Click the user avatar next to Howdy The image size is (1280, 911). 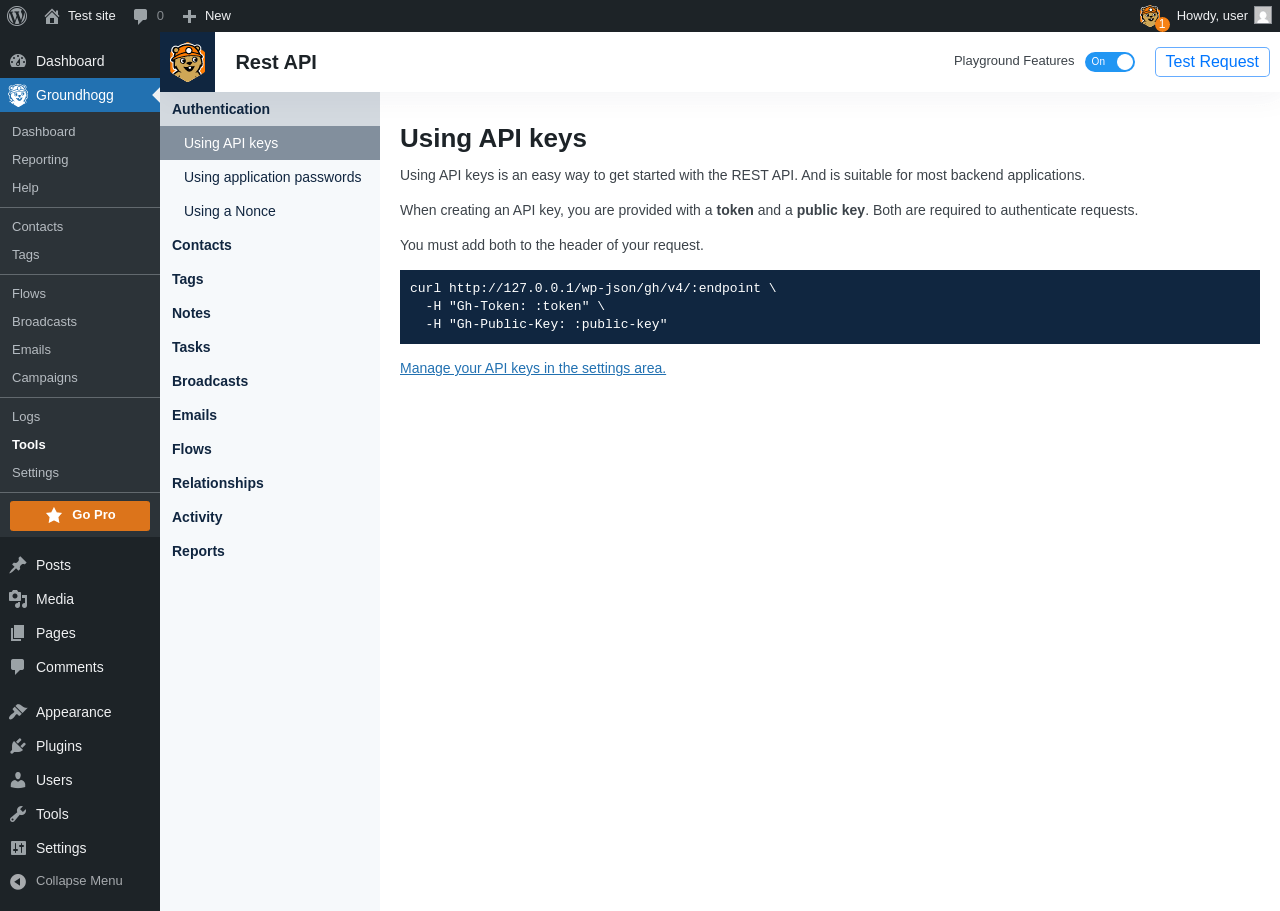[x=1263, y=16]
